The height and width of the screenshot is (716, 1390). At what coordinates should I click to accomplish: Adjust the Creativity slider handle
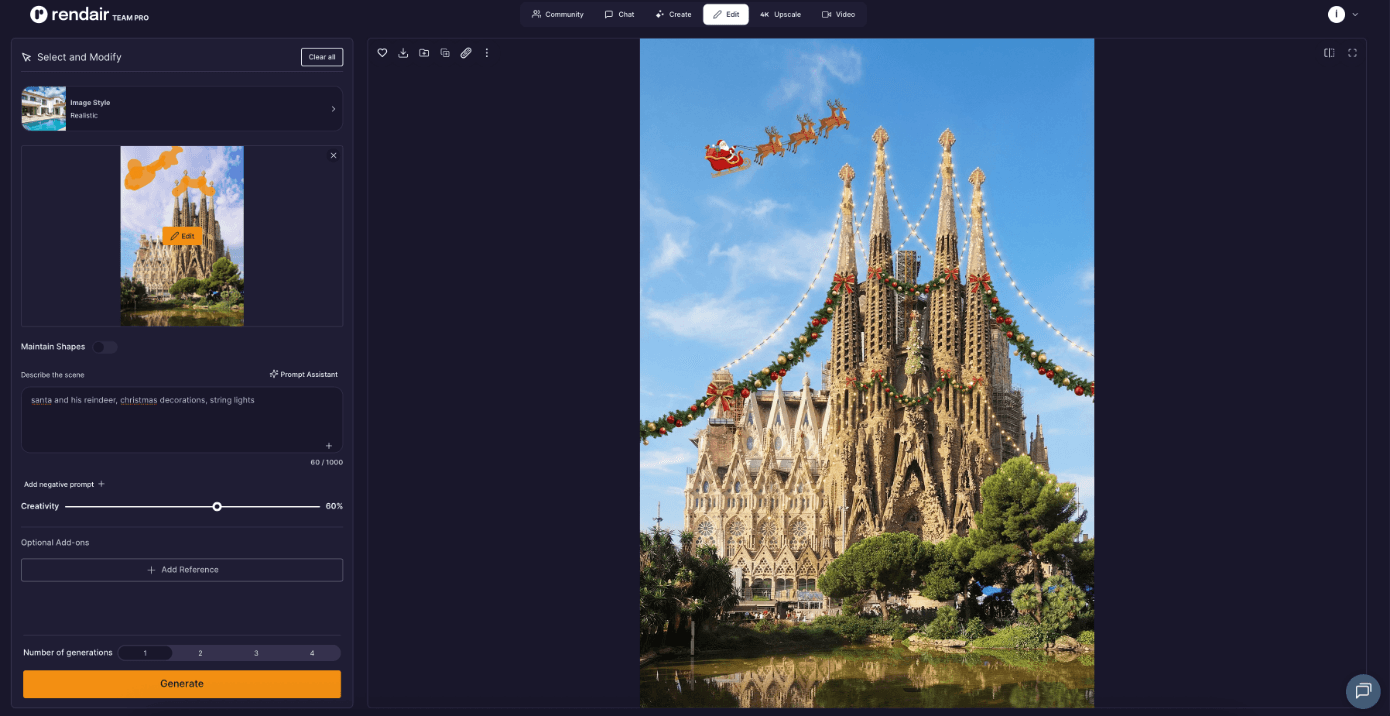pos(217,507)
